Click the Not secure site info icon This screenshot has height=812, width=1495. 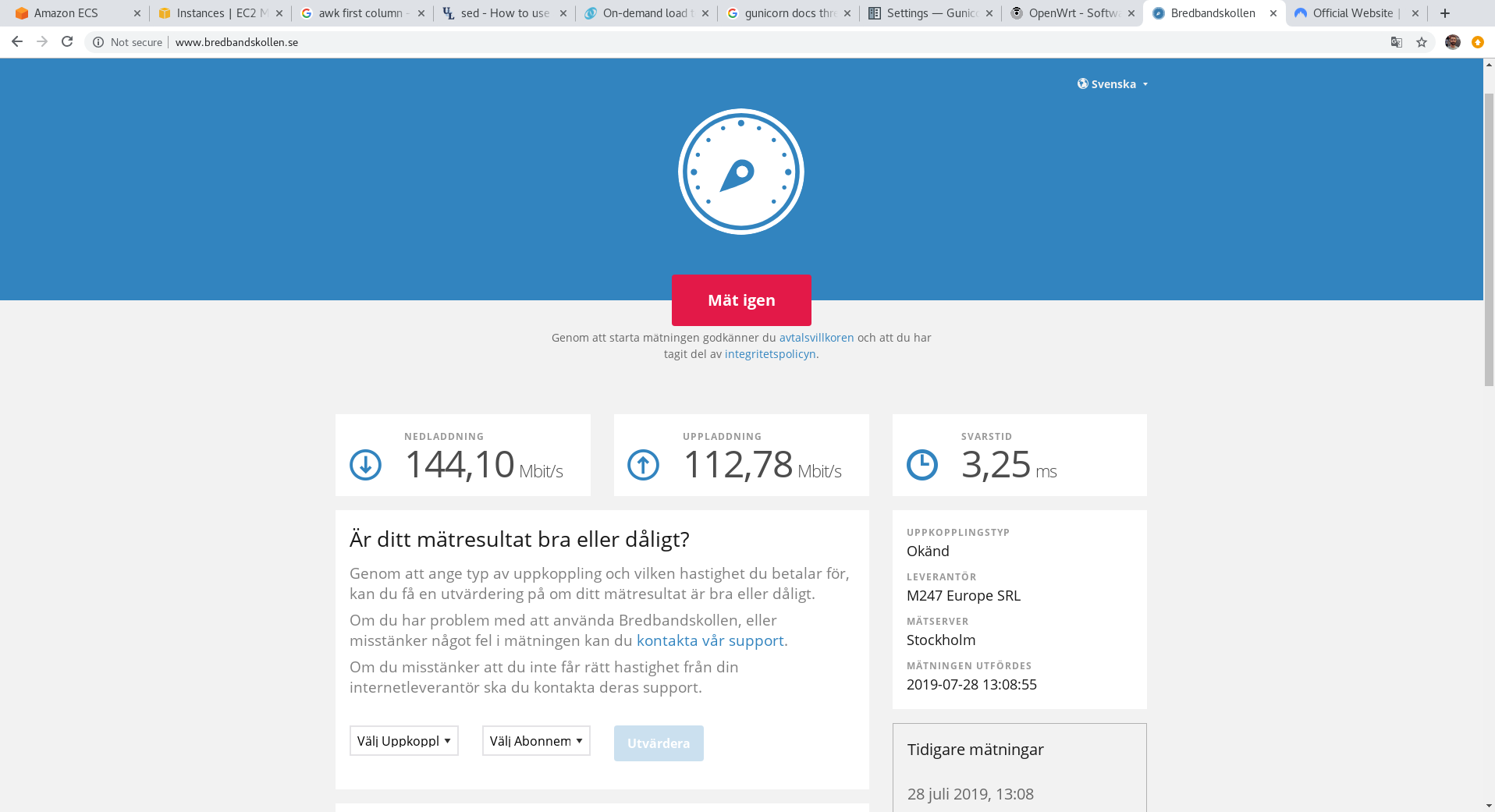(98, 42)
